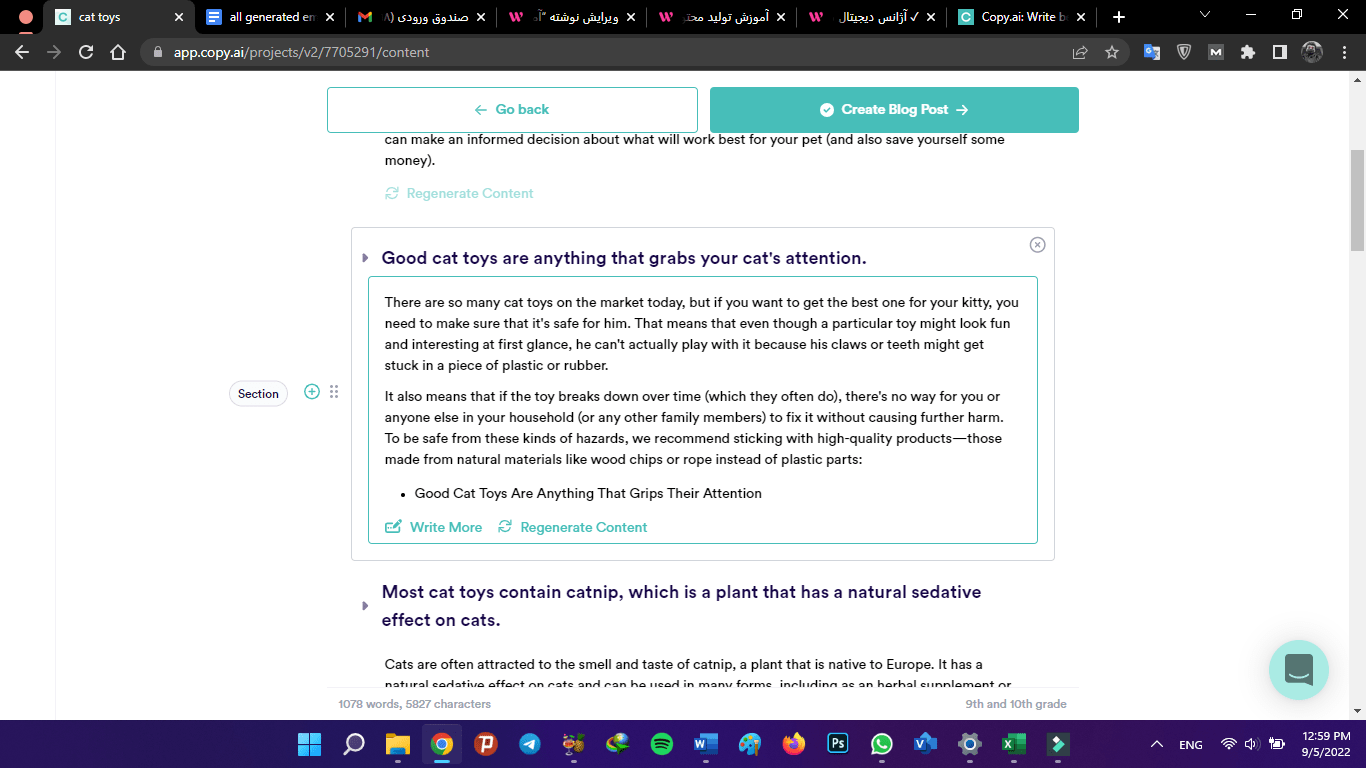Click the Create Blog Post button
Image resolution: width=1366 pixels, height=768 pixels.
(894, 110)
